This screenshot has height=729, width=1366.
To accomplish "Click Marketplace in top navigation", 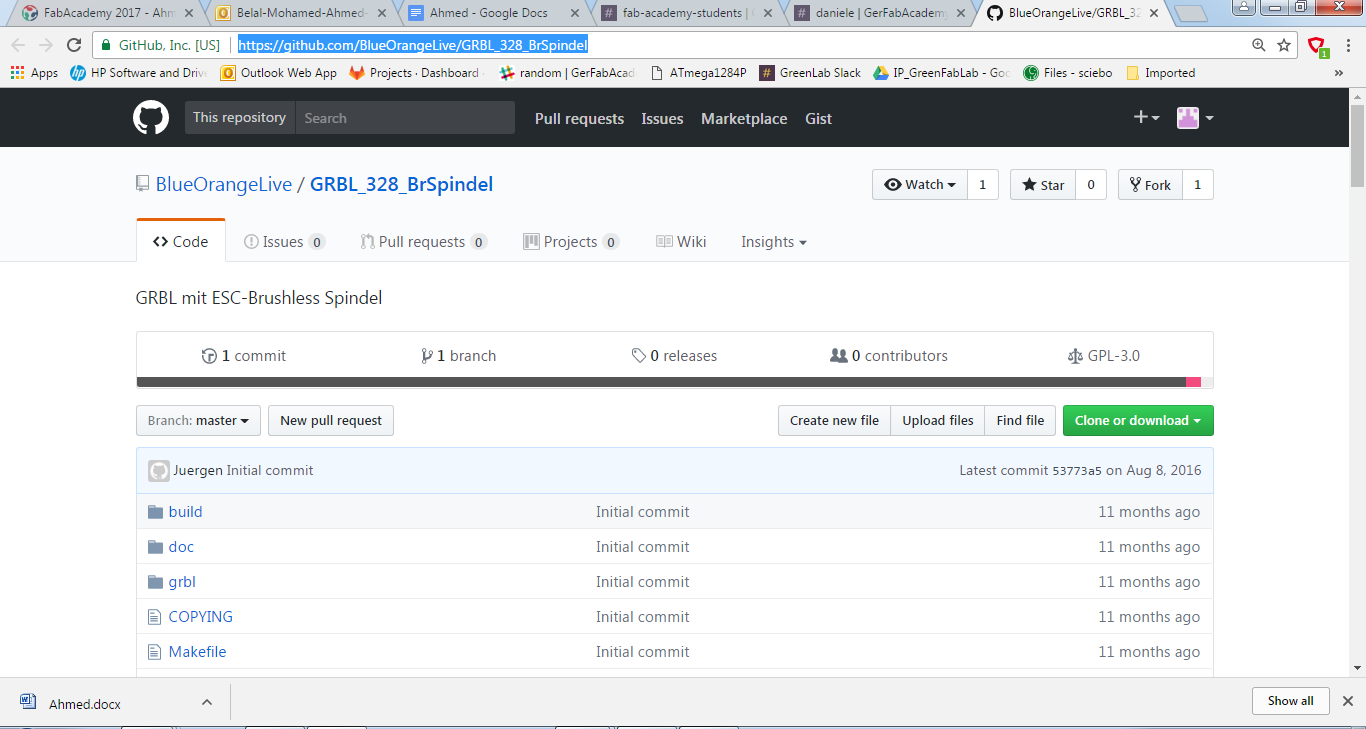I will (744, 118).
